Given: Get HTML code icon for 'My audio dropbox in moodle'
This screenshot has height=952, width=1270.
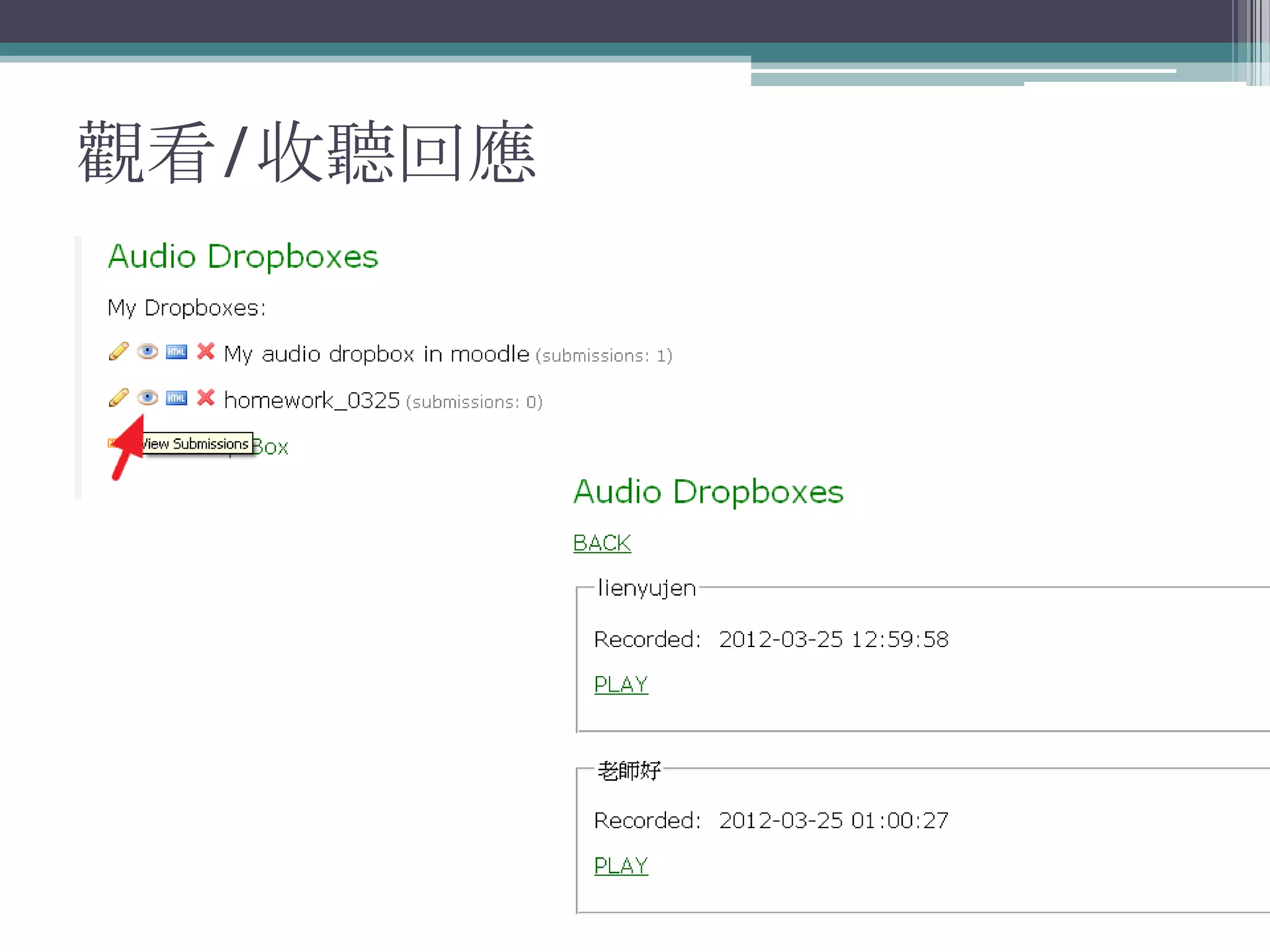Looking at the screenshot, I should coord(177,352).
